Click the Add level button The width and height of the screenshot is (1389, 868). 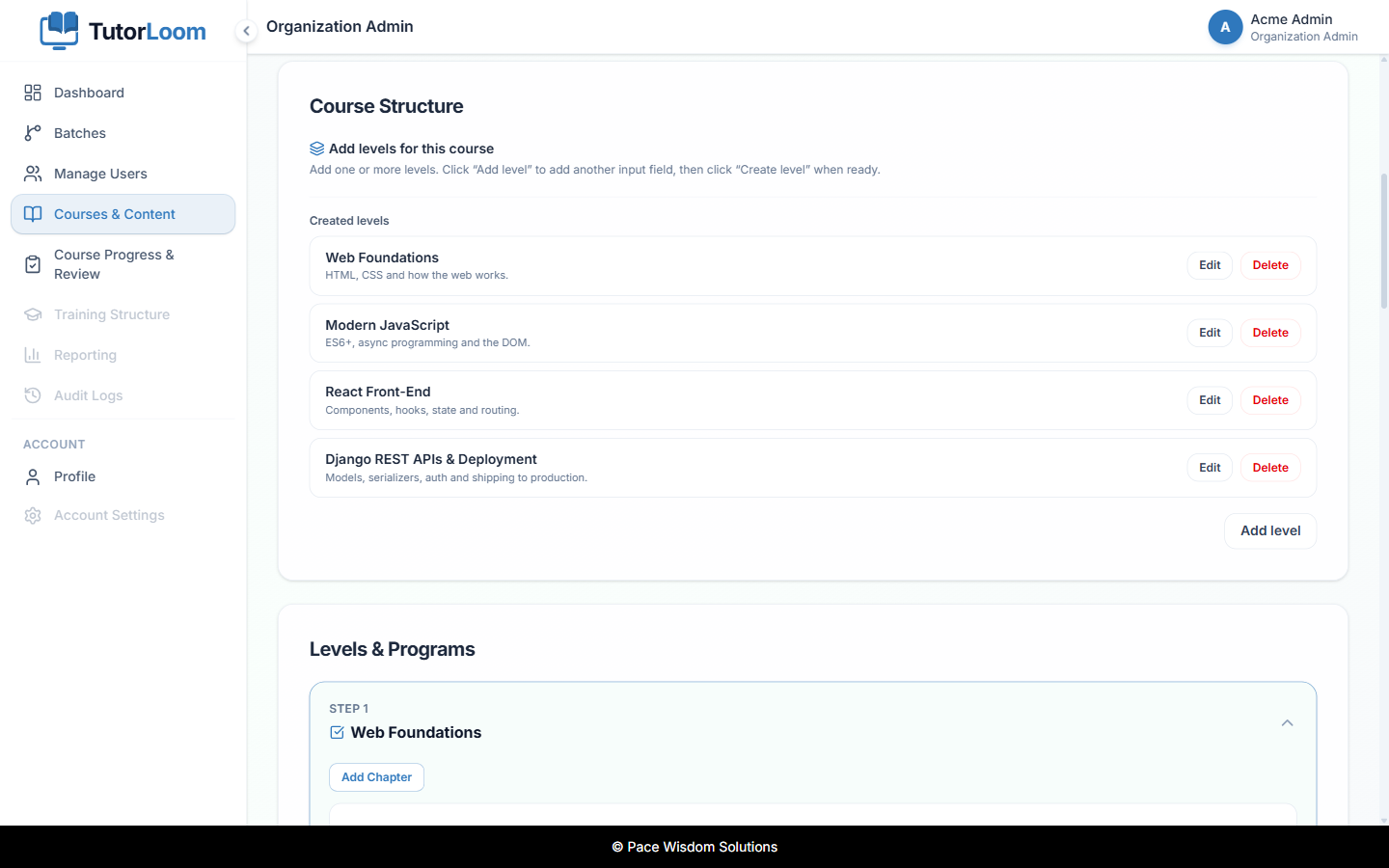coord(1270,530)
